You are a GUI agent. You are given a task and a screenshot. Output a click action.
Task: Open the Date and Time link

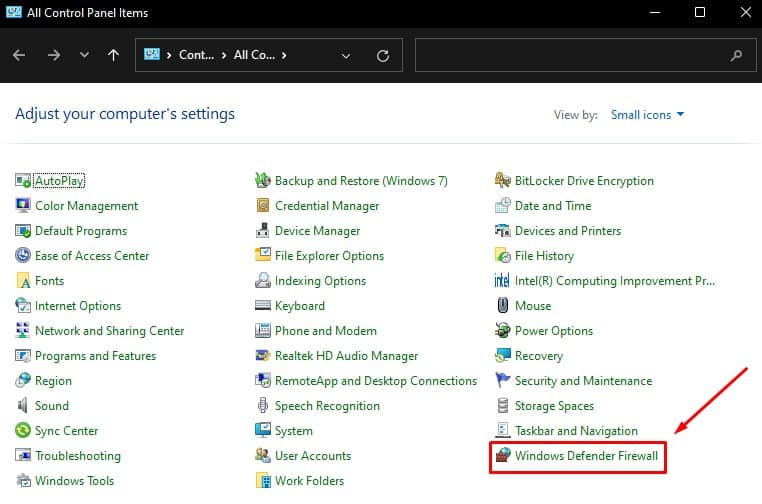(553, 206)
